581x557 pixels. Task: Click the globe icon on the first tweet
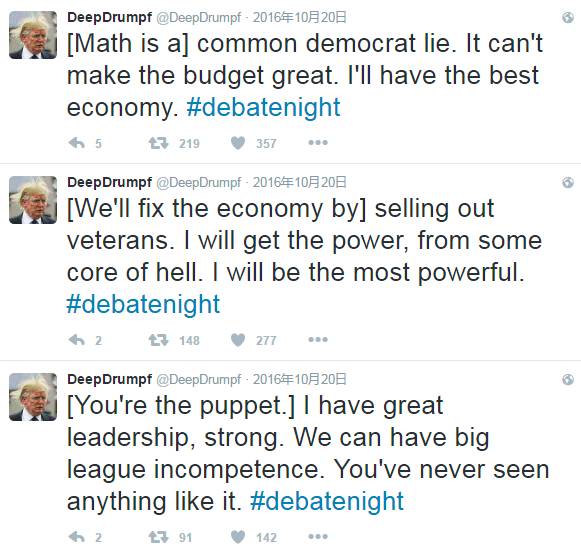point(568,17)
